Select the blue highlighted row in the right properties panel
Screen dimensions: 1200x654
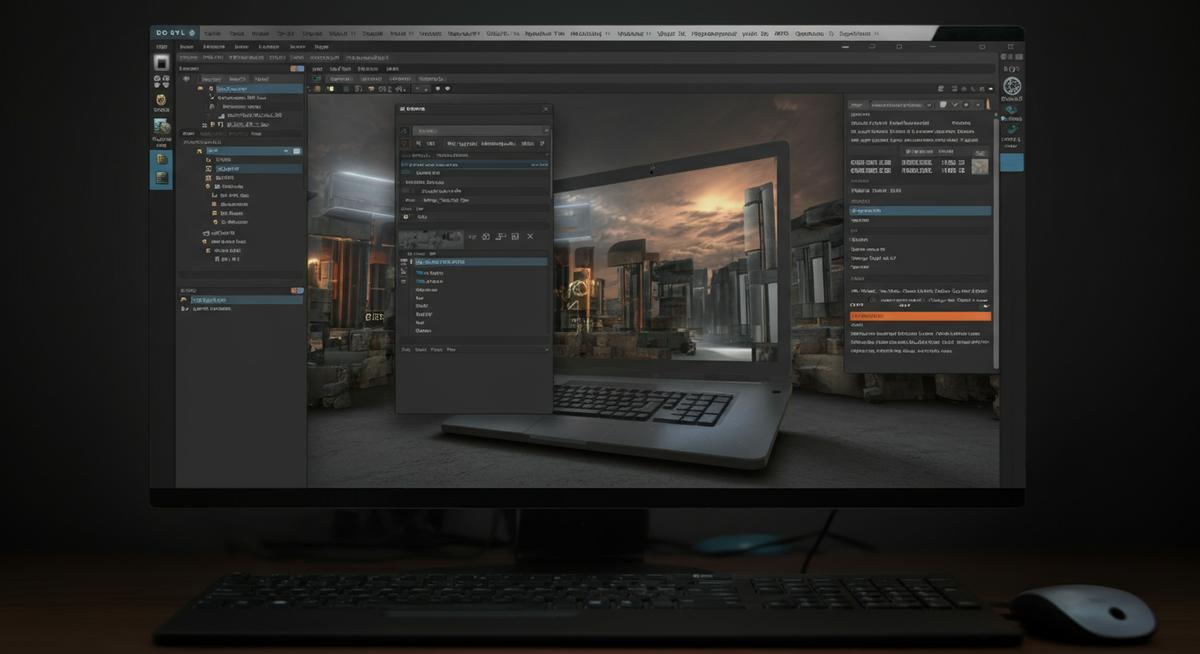[x=920, y=211]
